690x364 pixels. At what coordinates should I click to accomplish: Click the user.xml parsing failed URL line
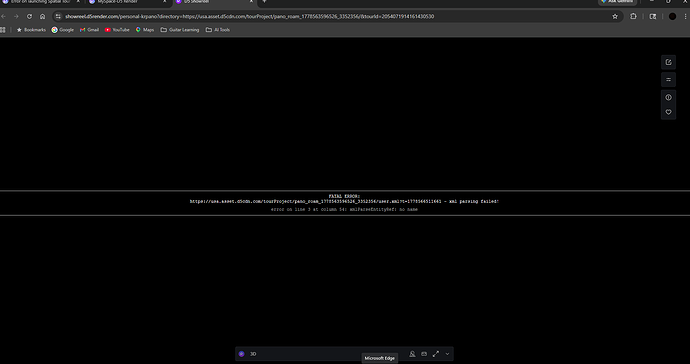pos(344,202)
